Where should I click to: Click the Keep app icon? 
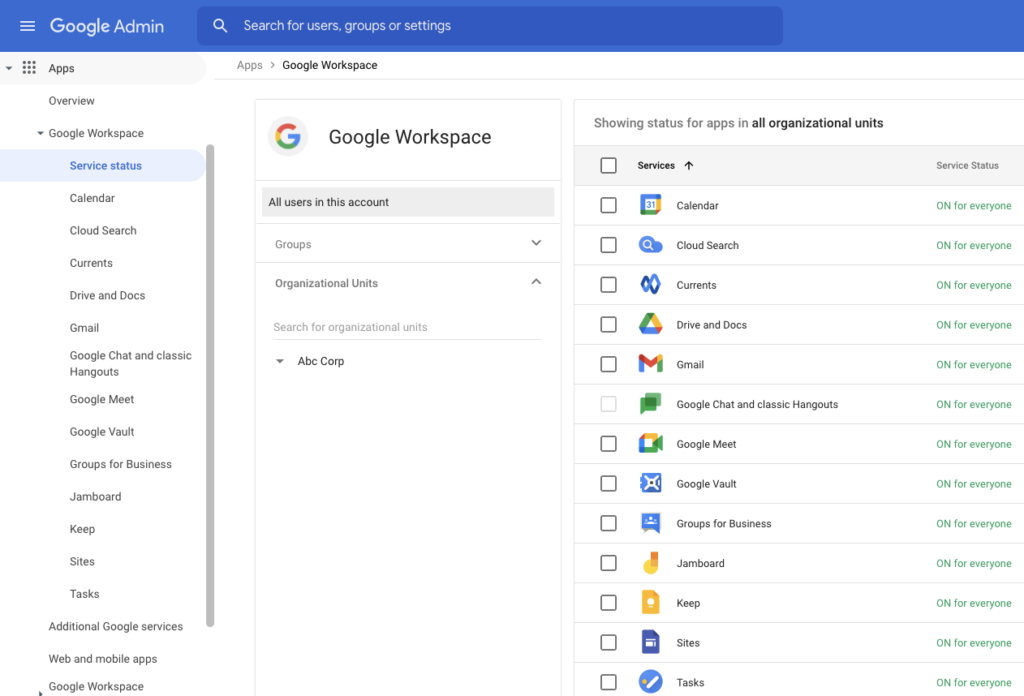tap(650, 603)
